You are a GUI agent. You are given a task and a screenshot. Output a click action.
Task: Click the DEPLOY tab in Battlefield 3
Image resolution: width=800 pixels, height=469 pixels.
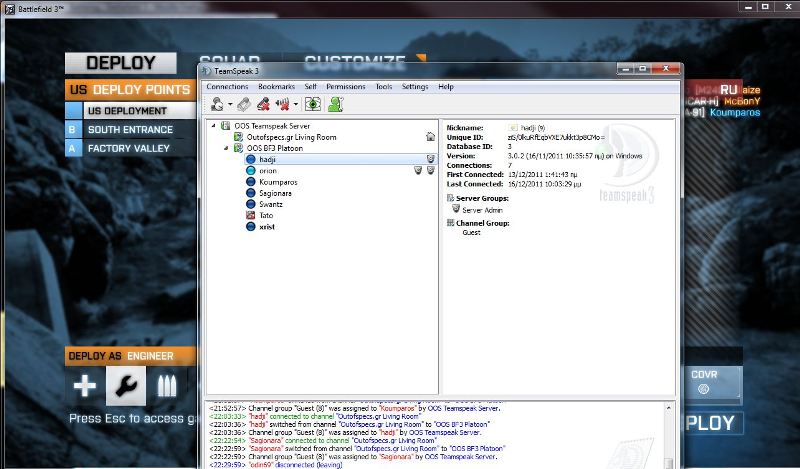[x=121, y=63]
